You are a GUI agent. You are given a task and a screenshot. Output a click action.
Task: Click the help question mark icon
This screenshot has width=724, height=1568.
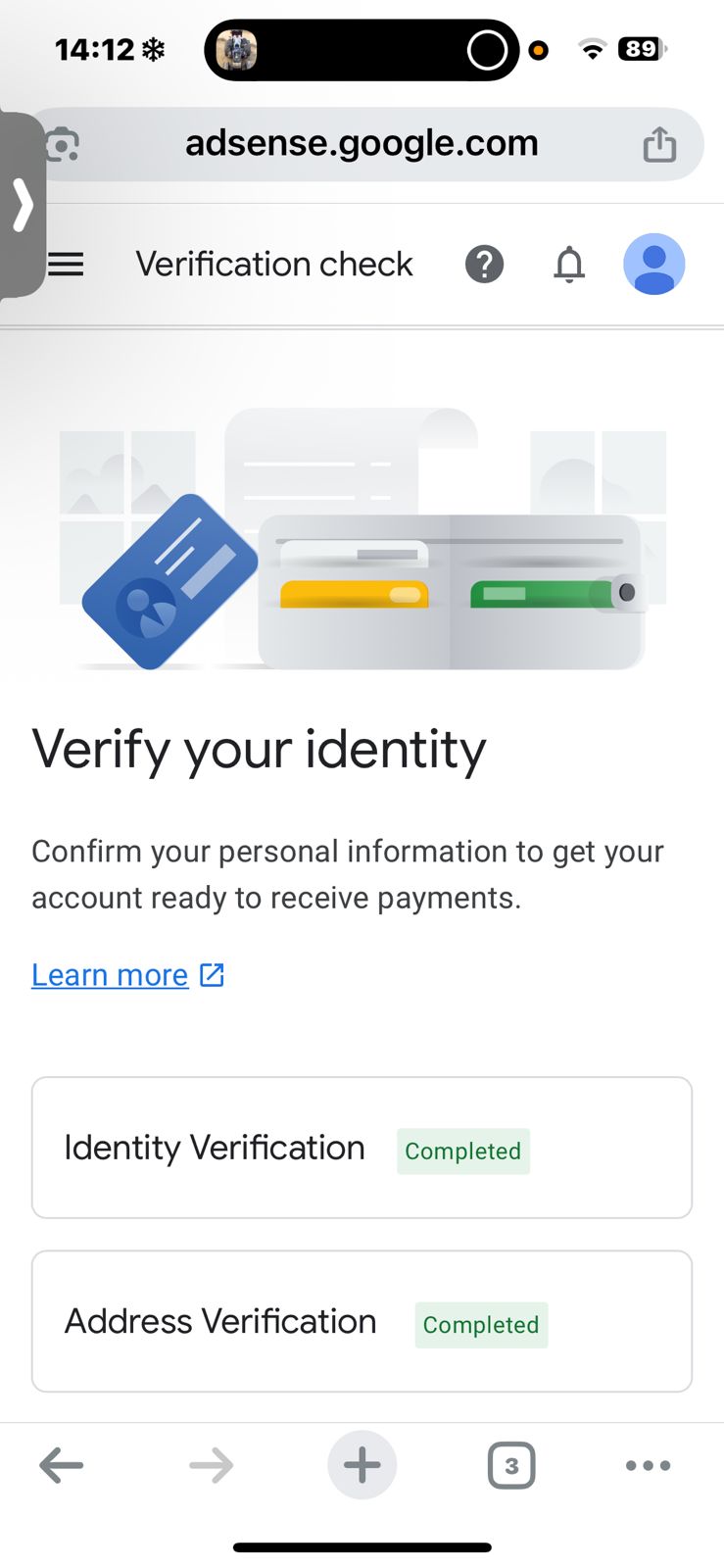(484, 265)
